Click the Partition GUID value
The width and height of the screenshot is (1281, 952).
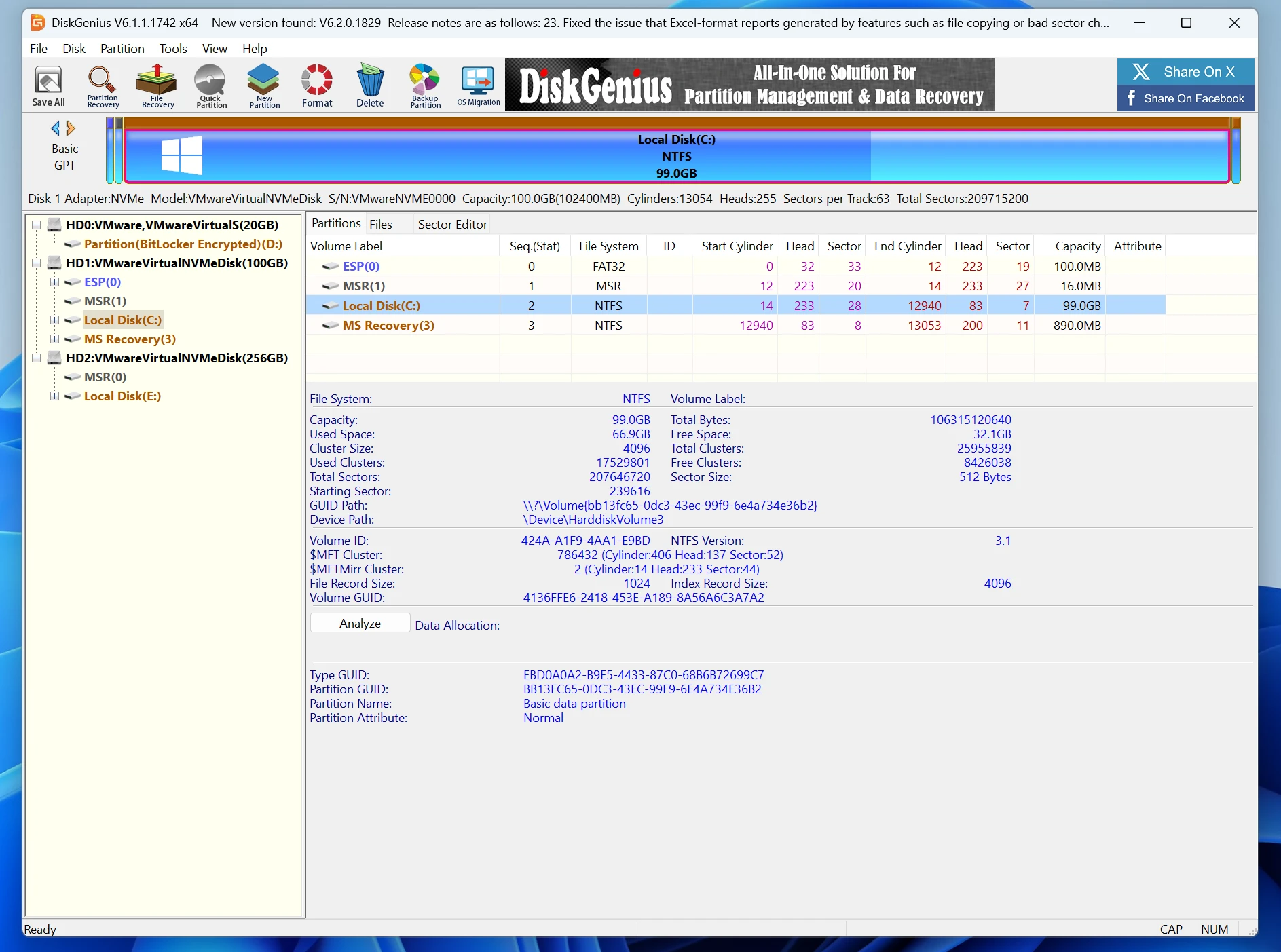point(642,689)
